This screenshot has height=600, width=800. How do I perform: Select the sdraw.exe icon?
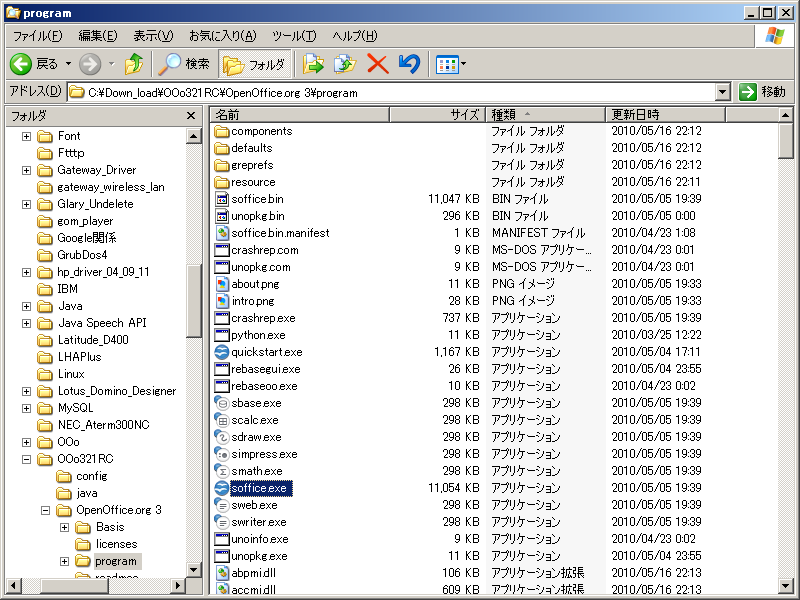click(x=221, y=437)
